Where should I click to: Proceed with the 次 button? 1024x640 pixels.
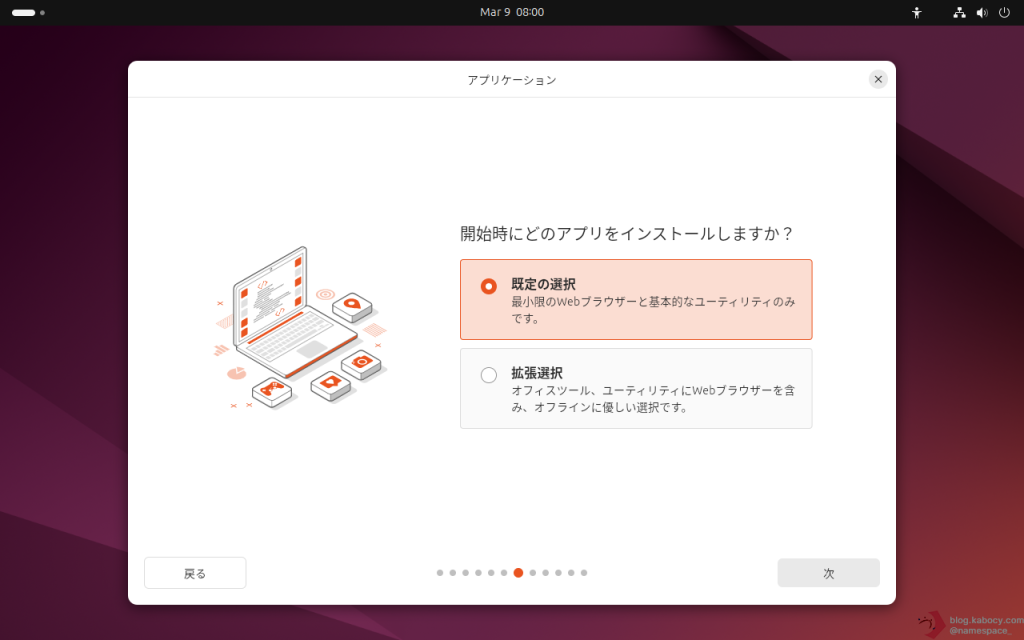coord(828,573)
